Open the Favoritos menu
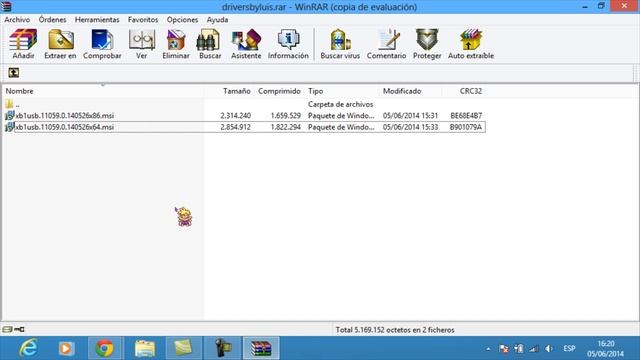 (143, 20)
